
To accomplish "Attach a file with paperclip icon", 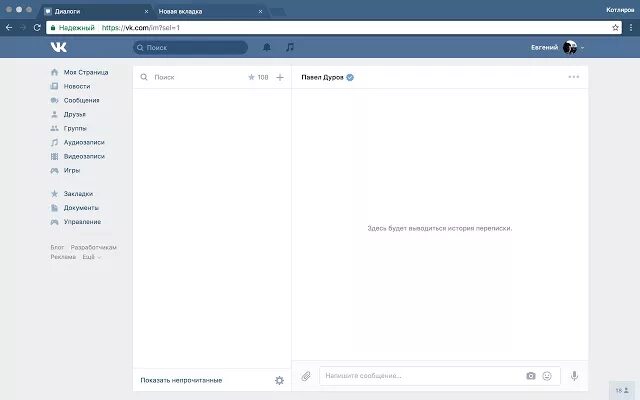I will 306,376.
